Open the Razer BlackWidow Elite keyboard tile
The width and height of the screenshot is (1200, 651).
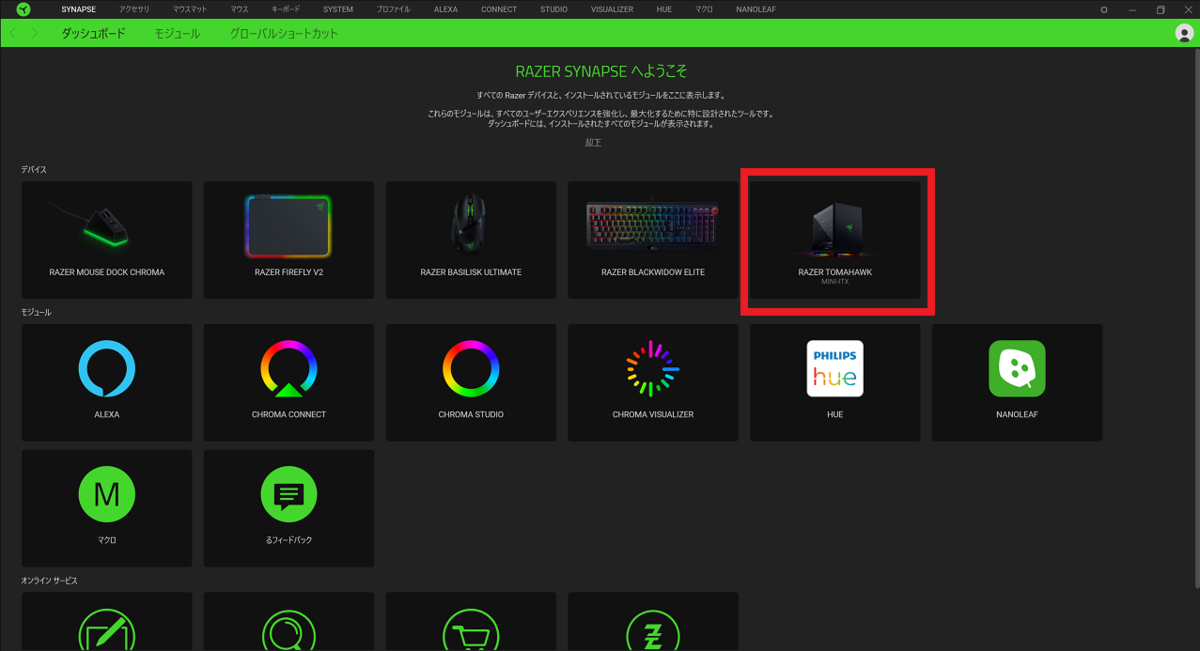point(653,240)
